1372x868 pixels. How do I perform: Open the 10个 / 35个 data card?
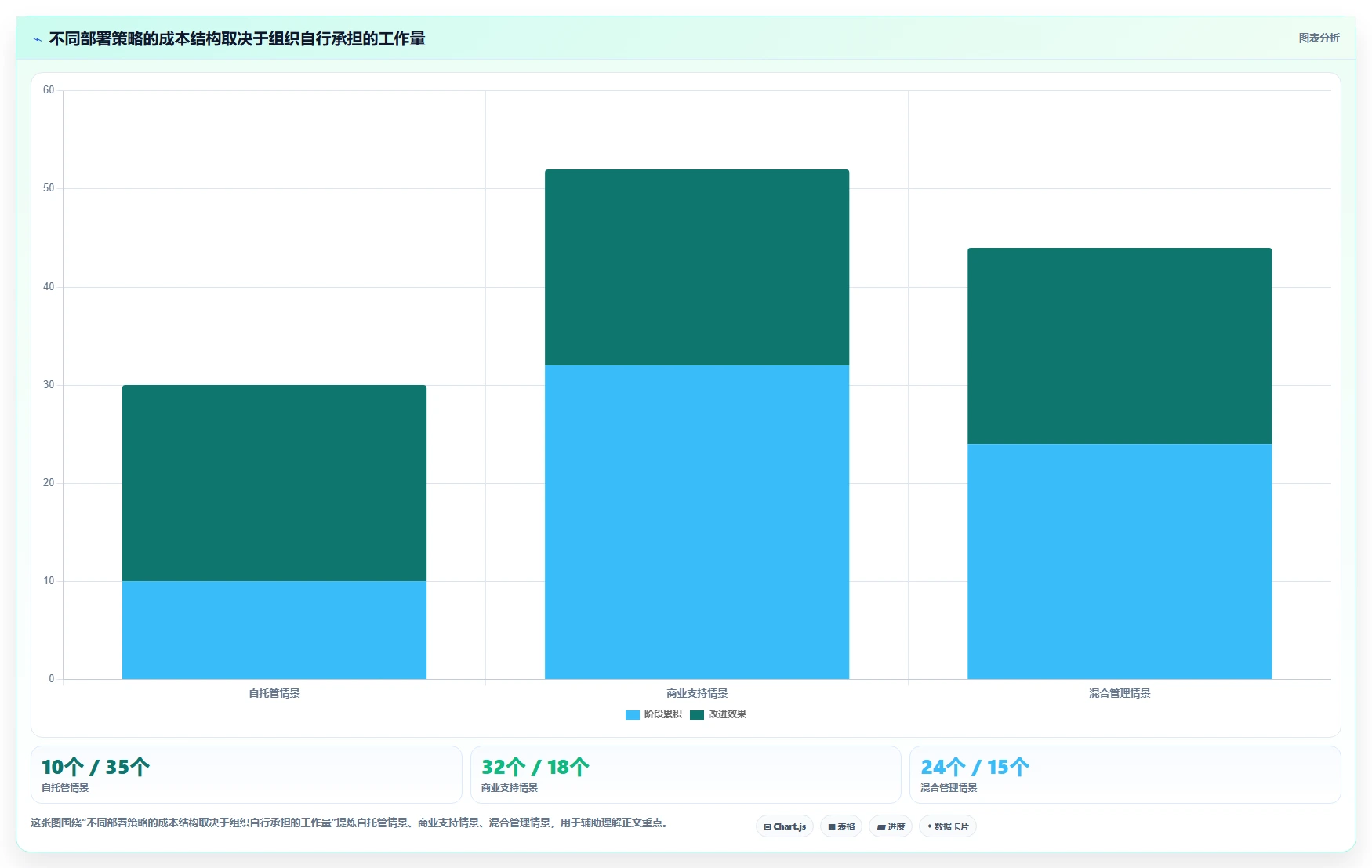246,775
